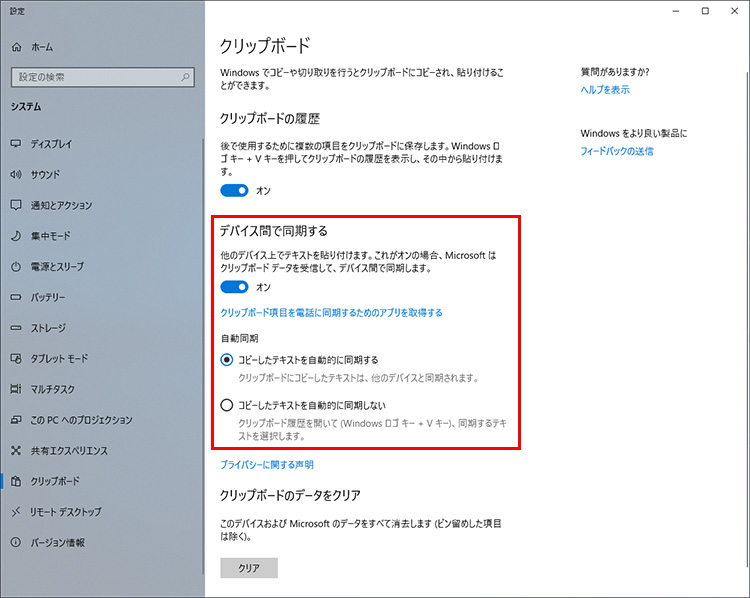Click link to get phone sync app
The width and height of the screenshot is (750, 598).
(x=331, y=313)
